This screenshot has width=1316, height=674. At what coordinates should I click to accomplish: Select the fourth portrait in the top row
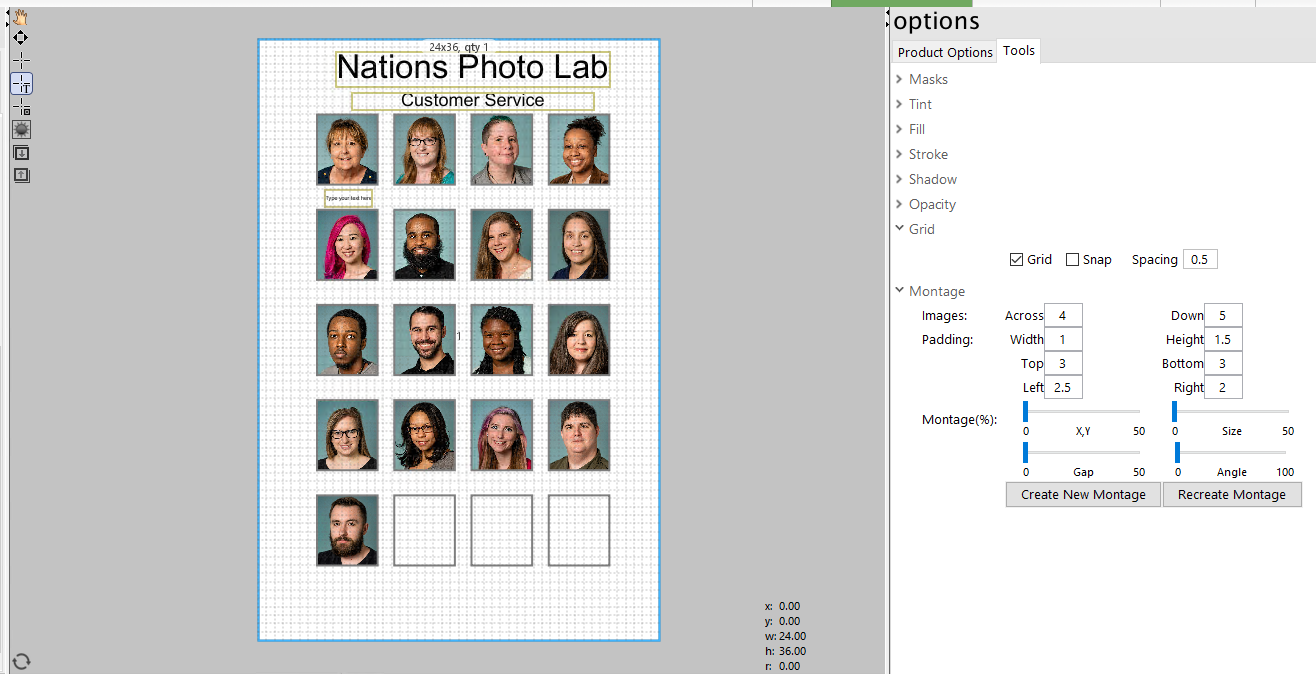click(x=578, y=149)
